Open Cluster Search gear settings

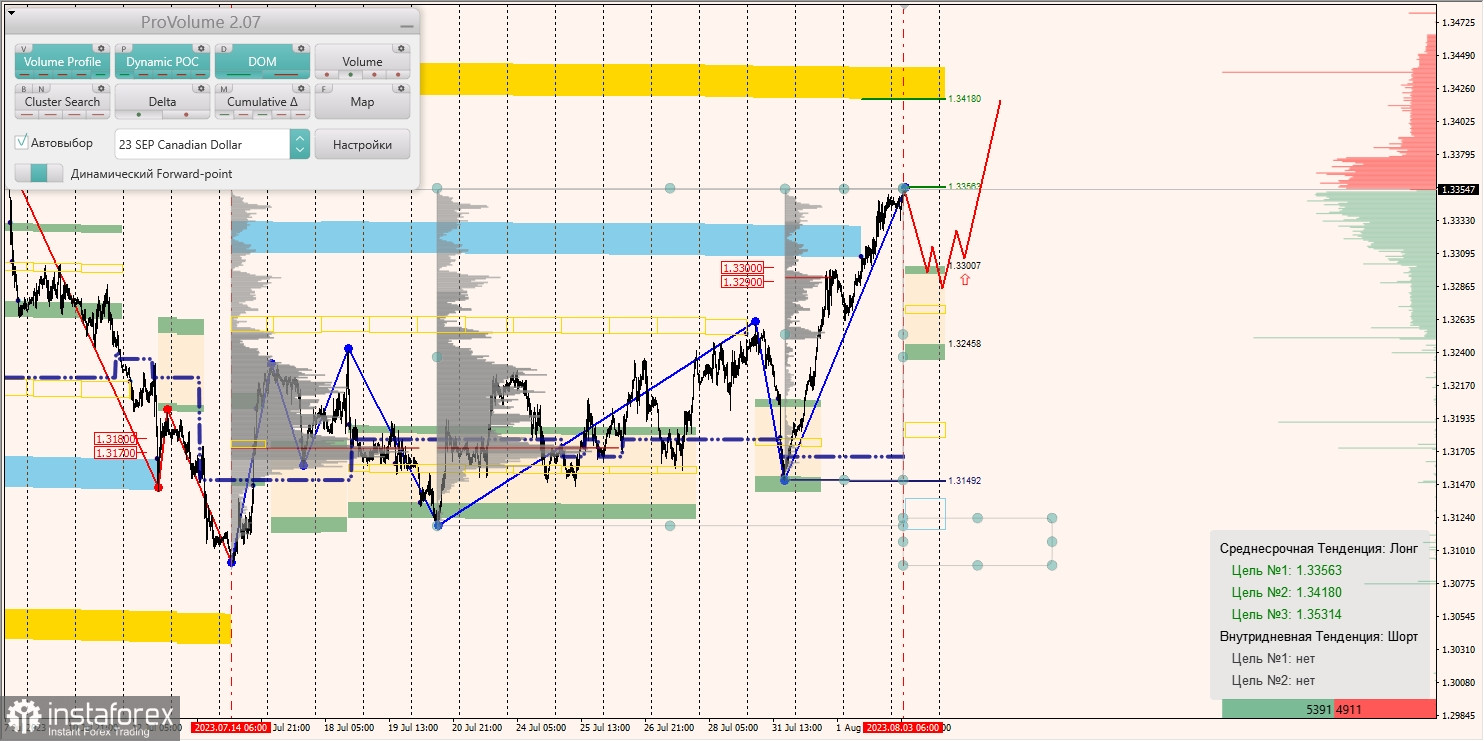pyautogui.click(x=100, y=88)
